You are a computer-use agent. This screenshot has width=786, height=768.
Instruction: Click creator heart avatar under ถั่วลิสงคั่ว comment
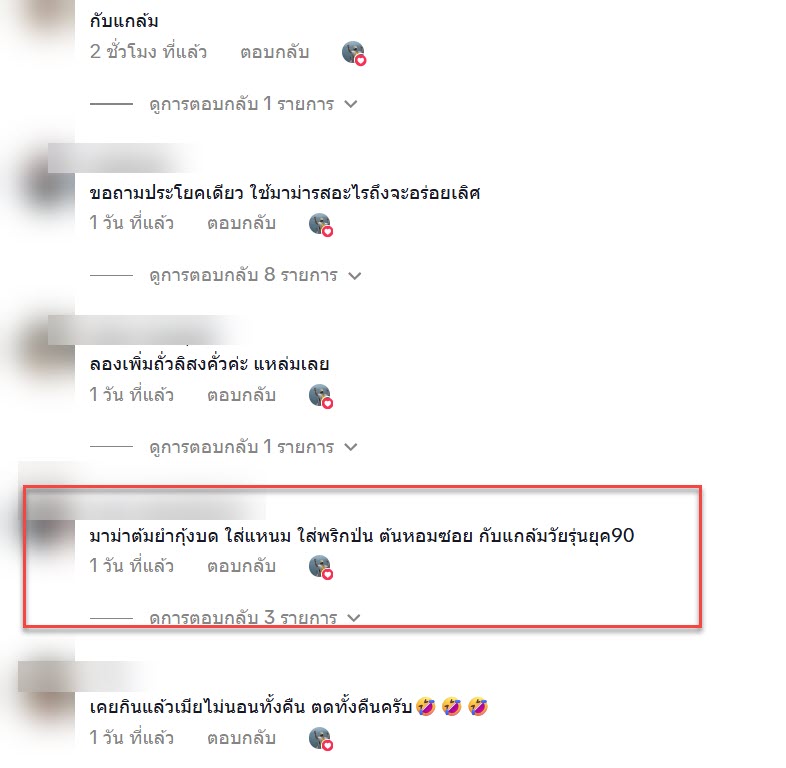[x=321, y=397]
